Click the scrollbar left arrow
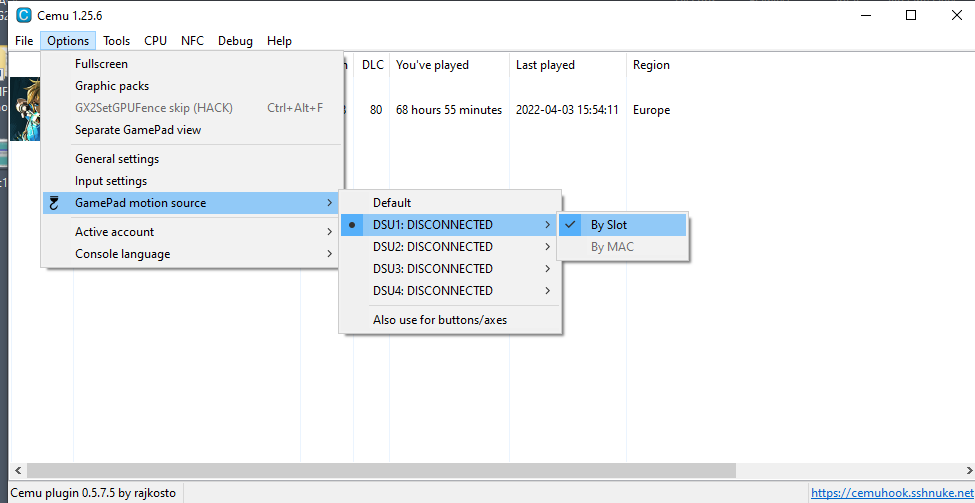The height and width of the screenshot is (503, 975). (17, 470)
